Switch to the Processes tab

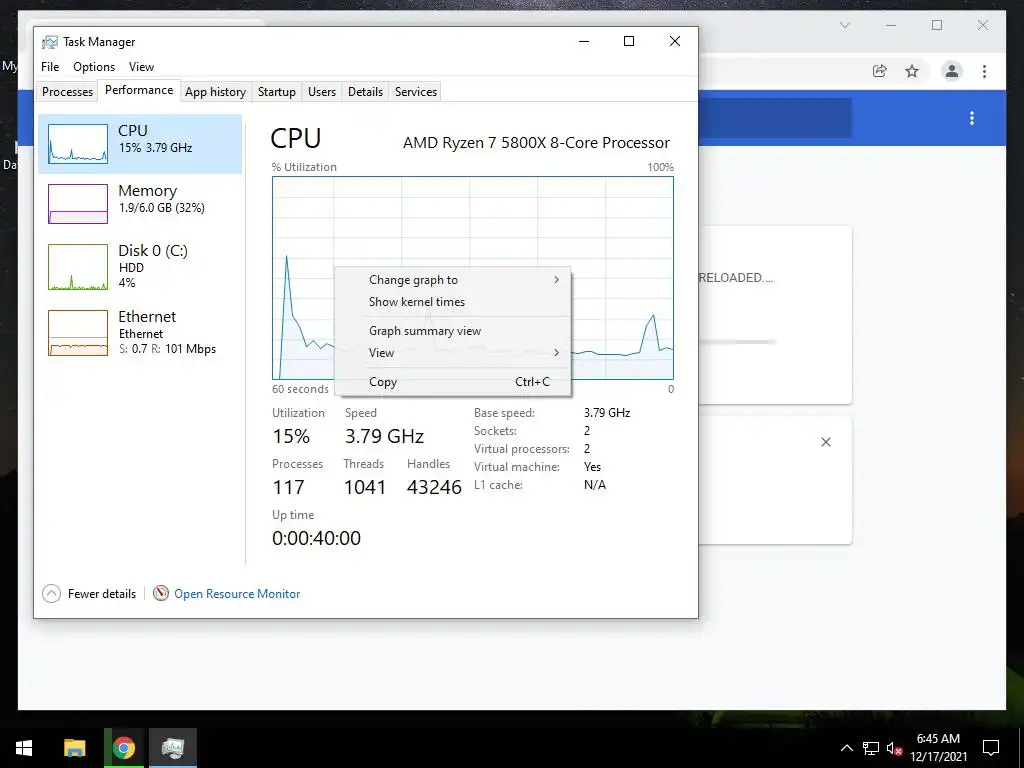(67, 91)
